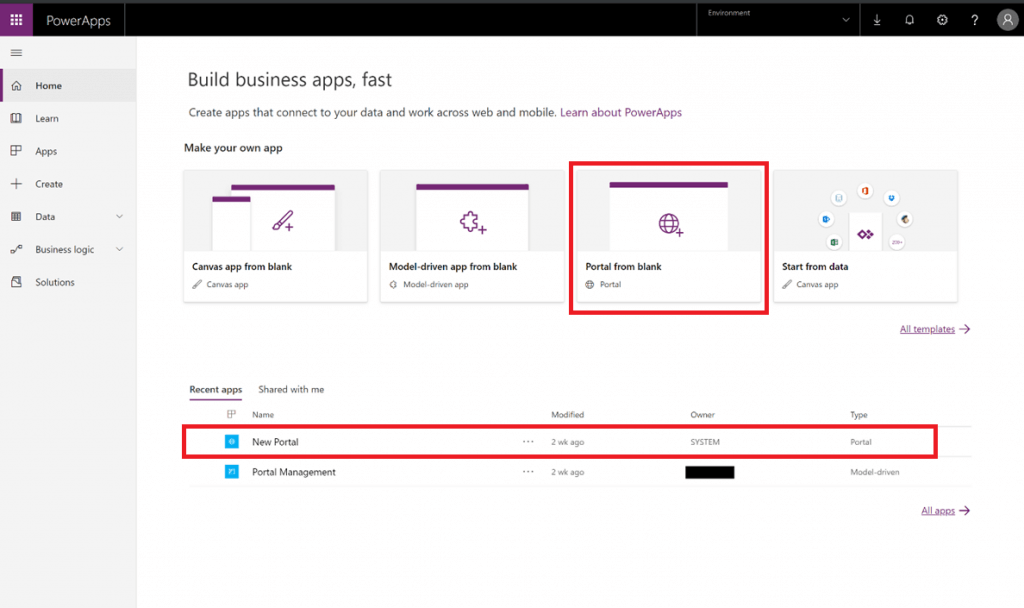Expand the Data section
The image size is (1024, 608).
(44, 216)
